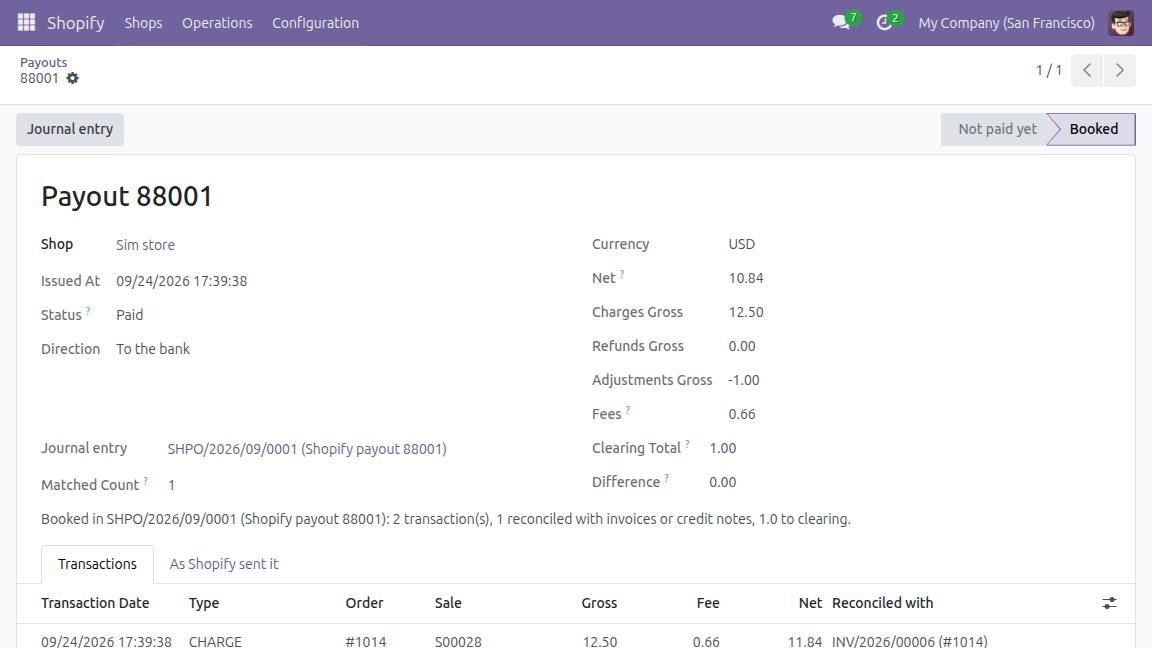
Task: Navigate back to Payouts breadcrumb
Action: pos(43,62)
